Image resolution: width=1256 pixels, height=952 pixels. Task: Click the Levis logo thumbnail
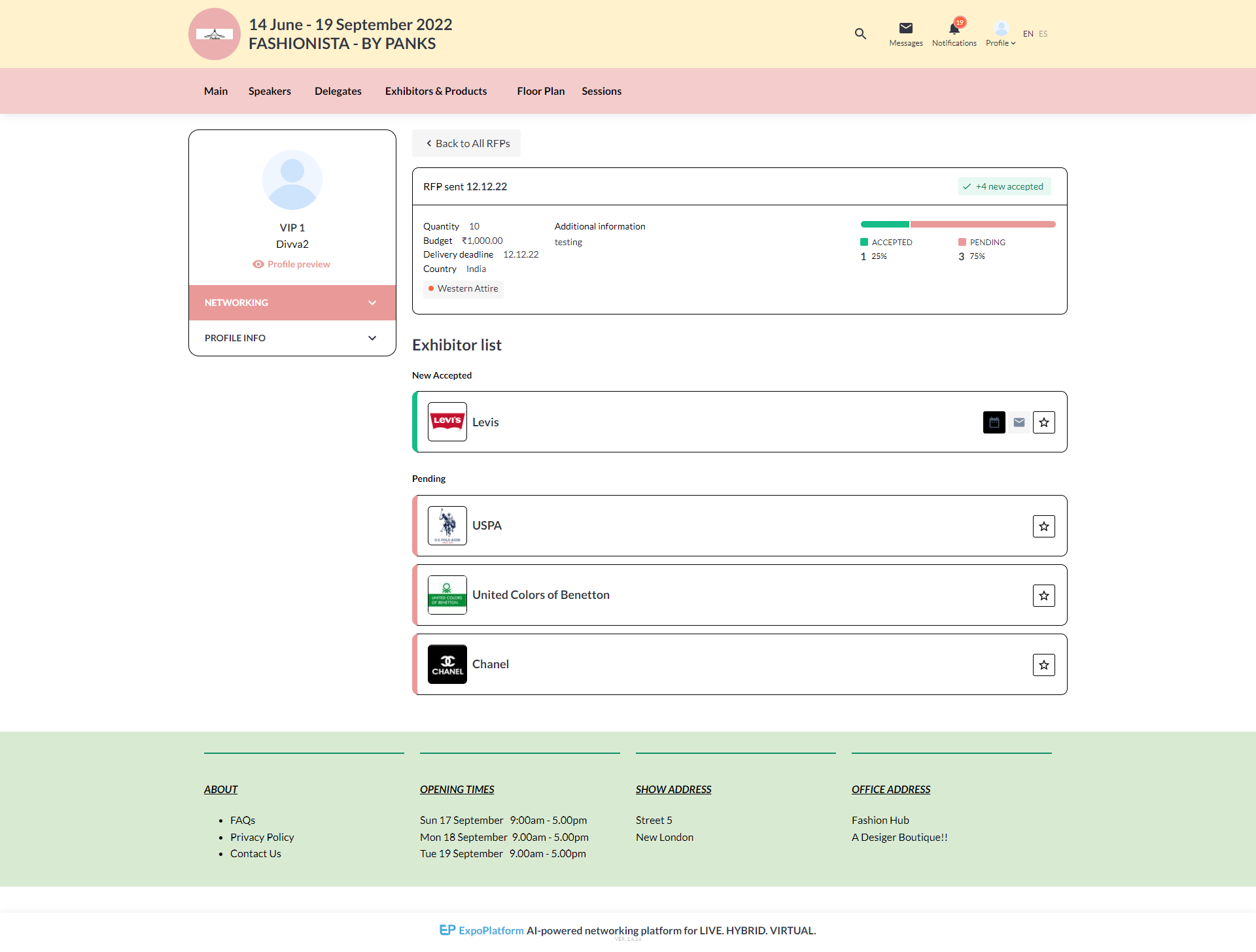(x=447, y=422)
